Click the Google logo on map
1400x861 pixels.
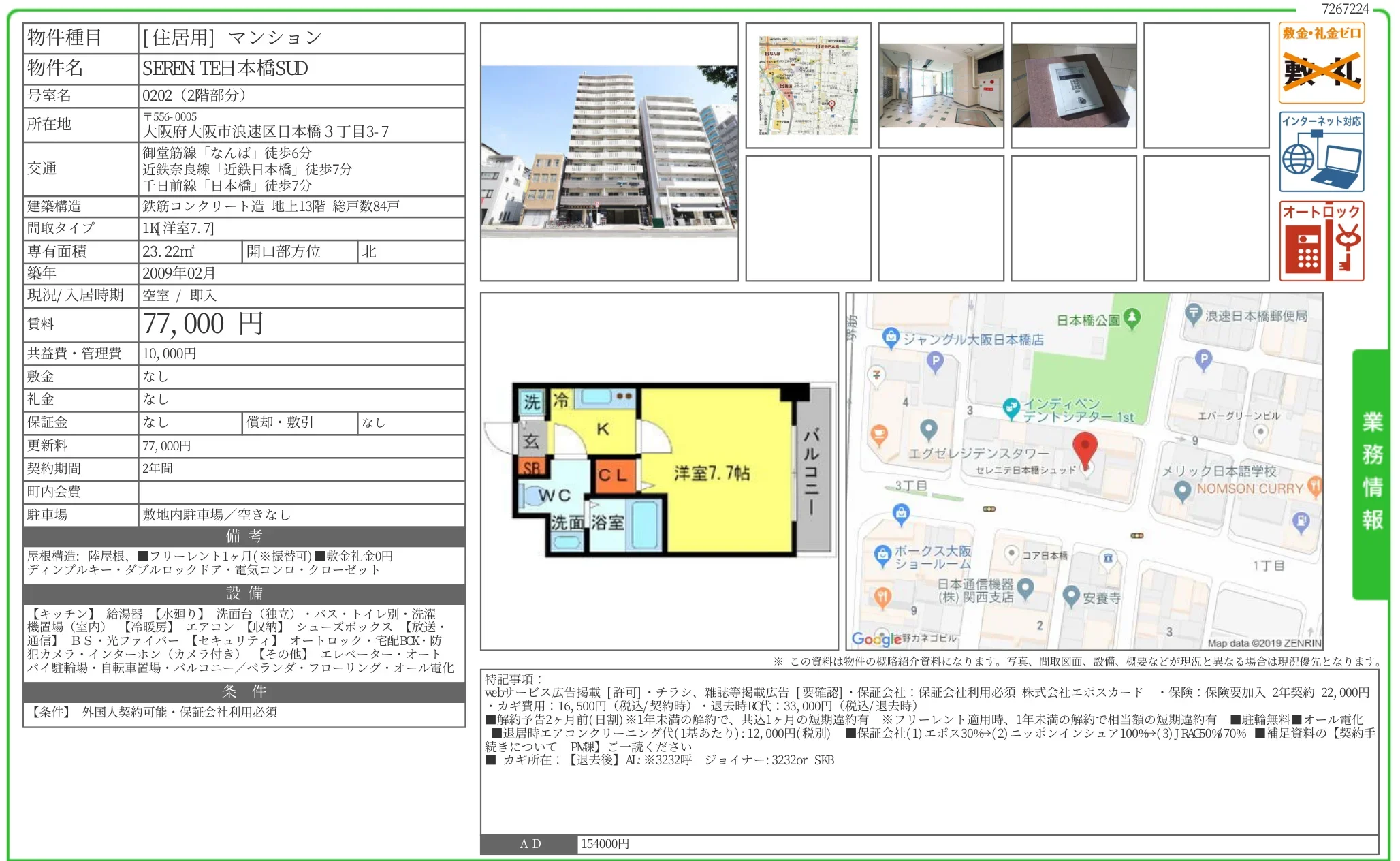point(876,639)
